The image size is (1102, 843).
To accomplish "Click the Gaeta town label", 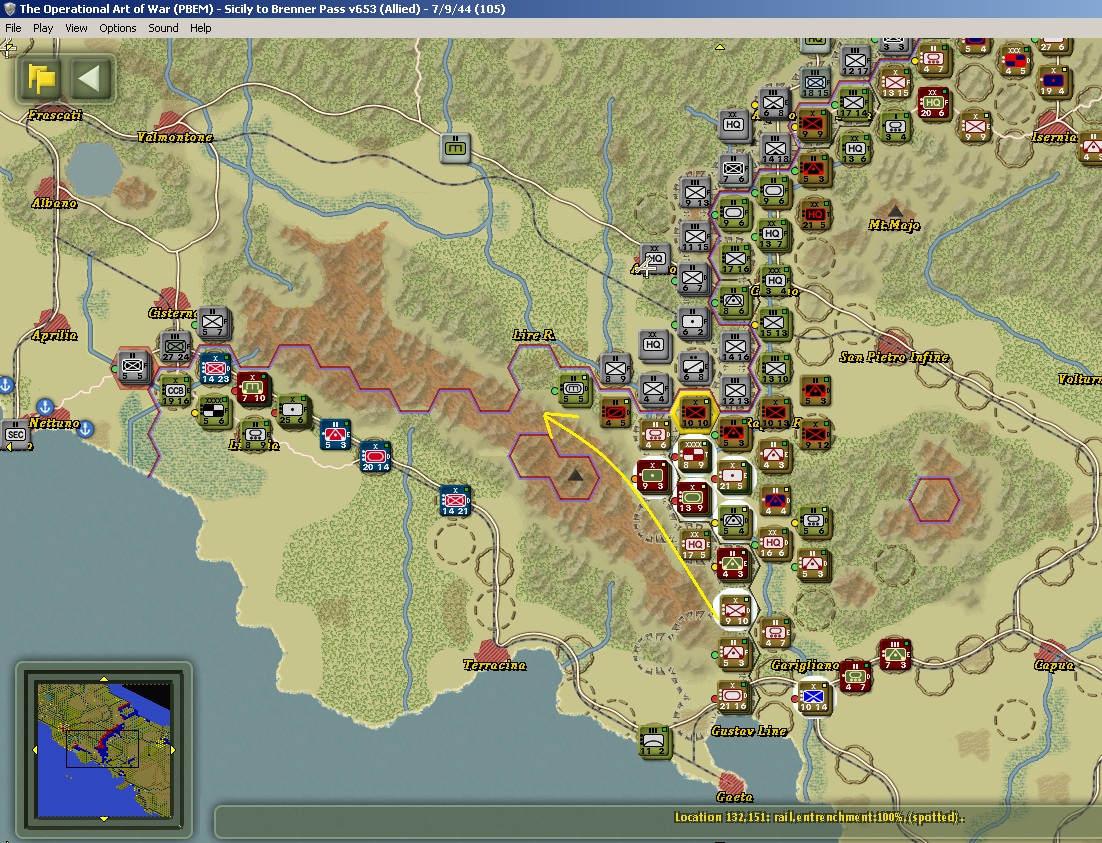I will pyautogui.click(x=734, y=797).
